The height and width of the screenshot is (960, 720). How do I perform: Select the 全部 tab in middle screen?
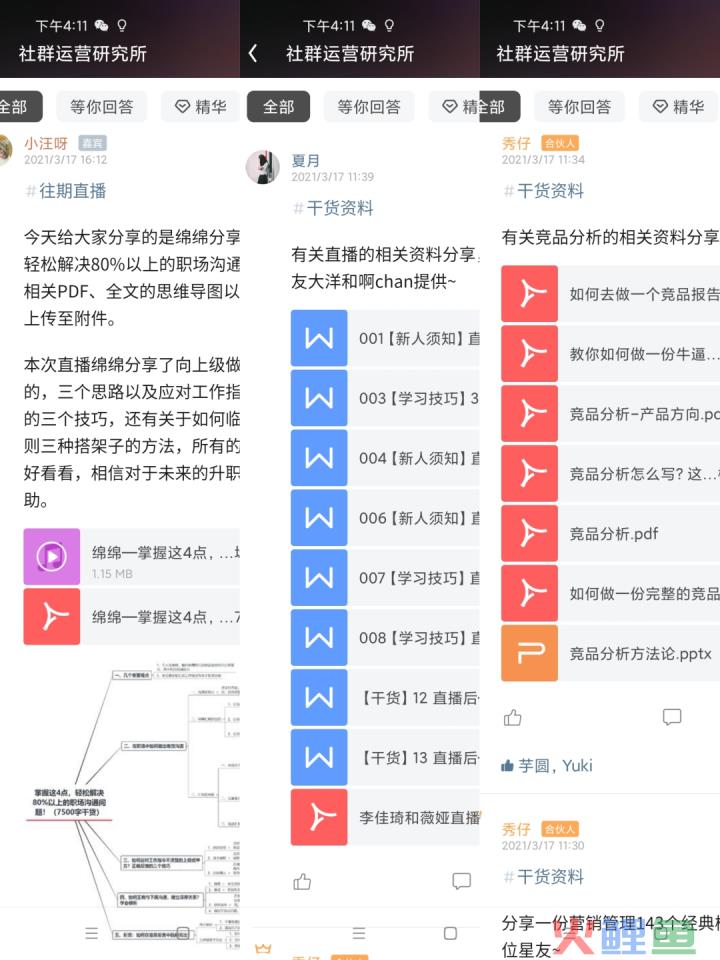tap(279, 107)
